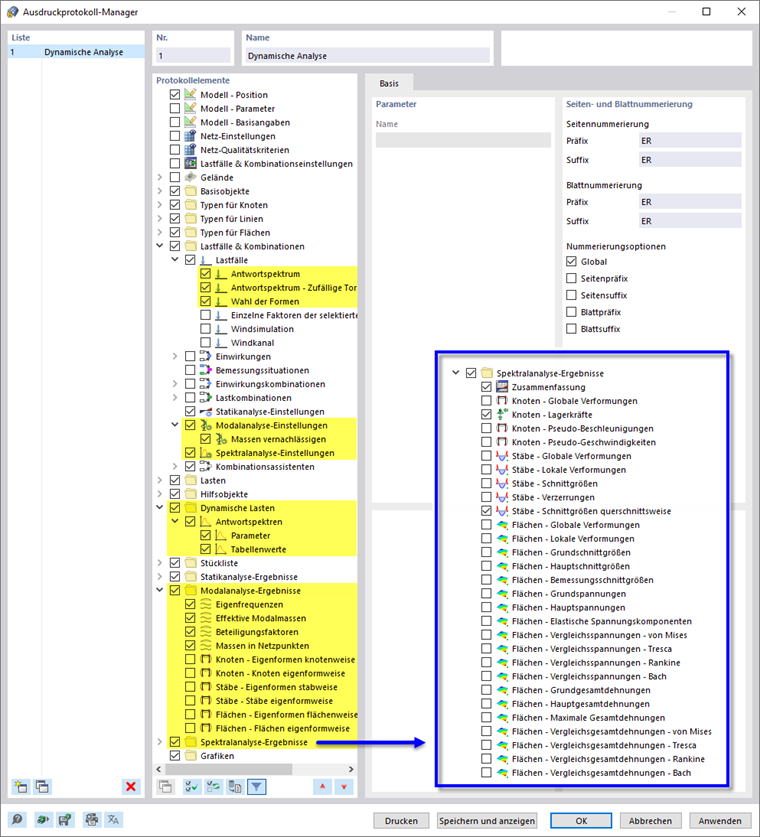Screen dimensions: 760x837
Task: Click the Drucken button
Action: 401,820
